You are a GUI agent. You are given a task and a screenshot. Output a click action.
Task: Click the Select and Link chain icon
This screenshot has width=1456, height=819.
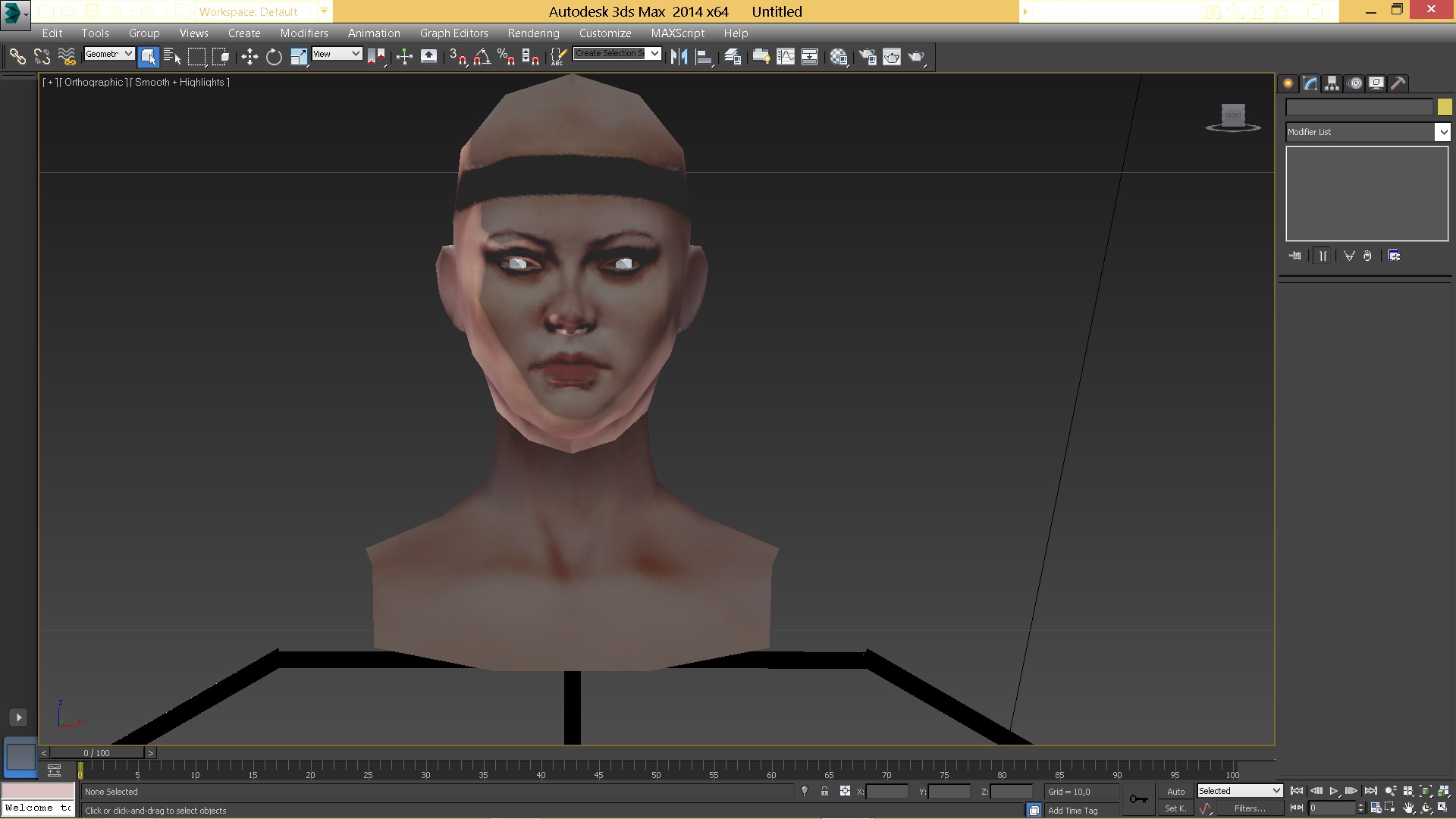click(x=17, y=57)
